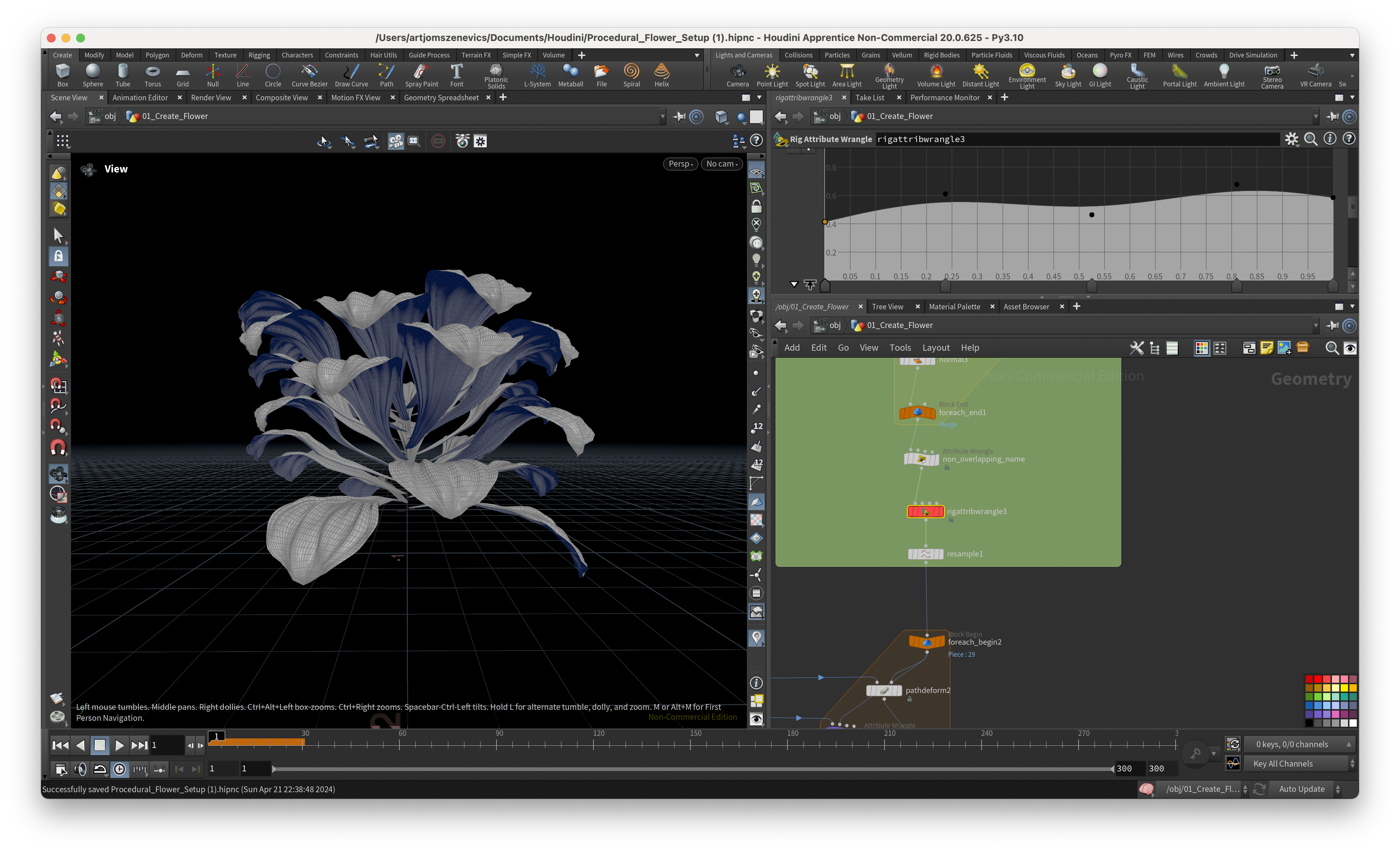This screenshot has width=1400, height=853.
Task: Click the L-System shelf tool
Action: click(537, 75)
